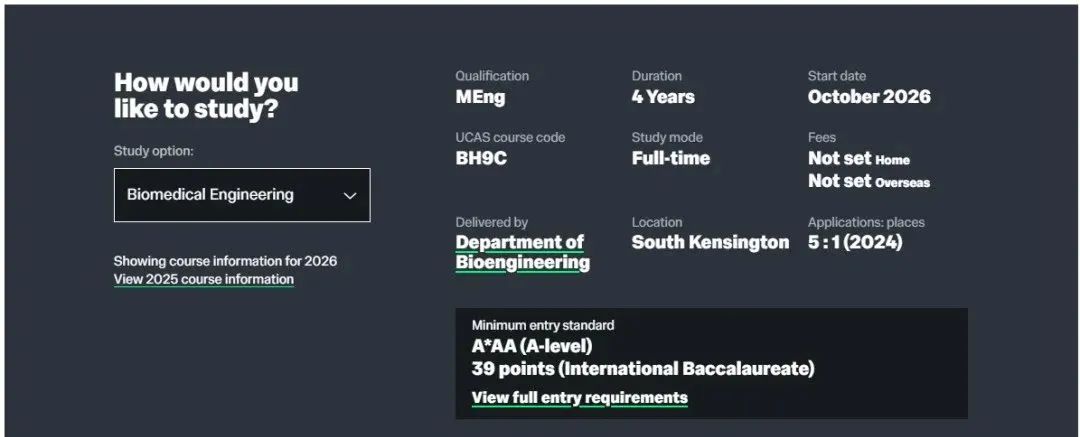
Task: Click the How would you like to study heading
Action: coord(206,95)
